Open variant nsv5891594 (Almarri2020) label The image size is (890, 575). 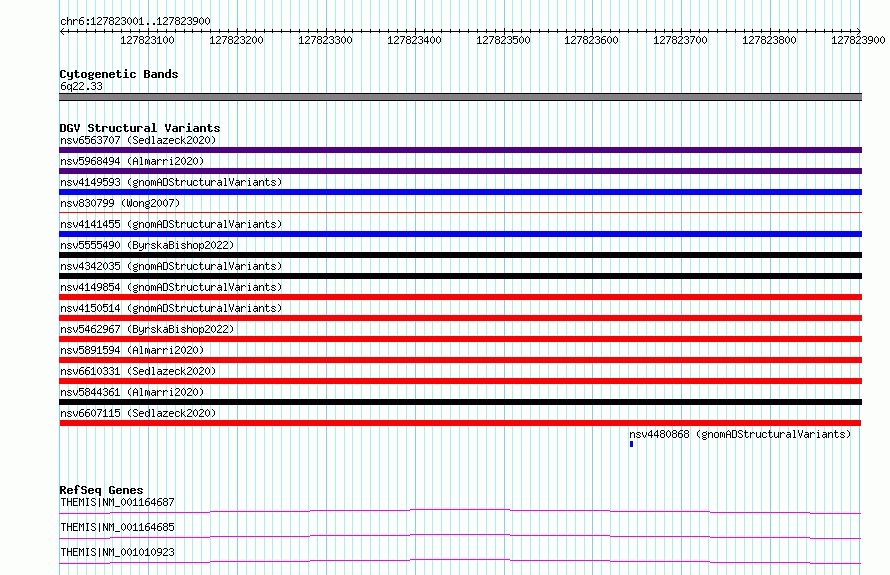132,350
